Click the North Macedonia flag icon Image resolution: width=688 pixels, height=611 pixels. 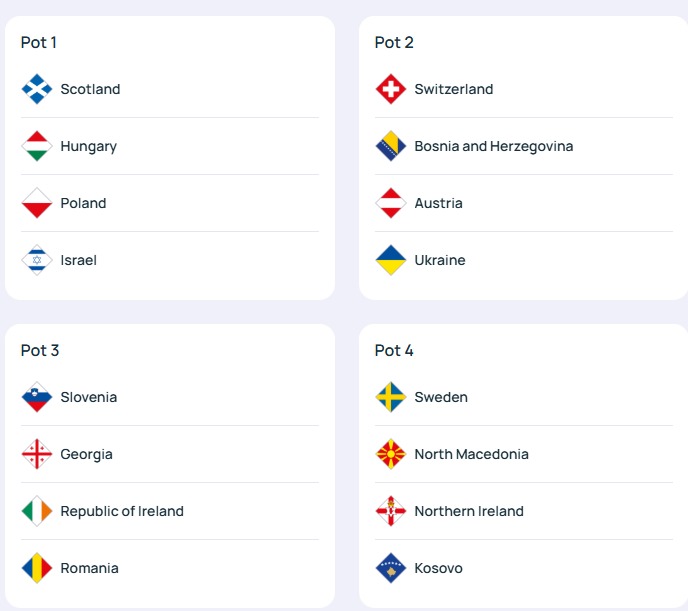click(391, 454)
